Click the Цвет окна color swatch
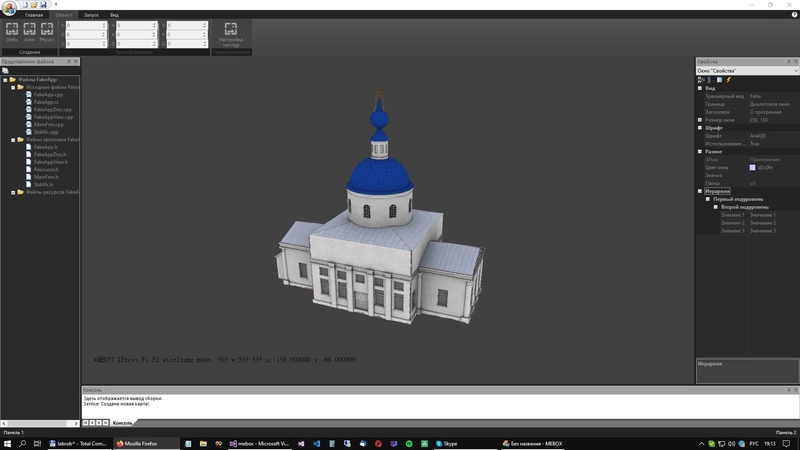The image size is (800, 450). pos(753,167)
